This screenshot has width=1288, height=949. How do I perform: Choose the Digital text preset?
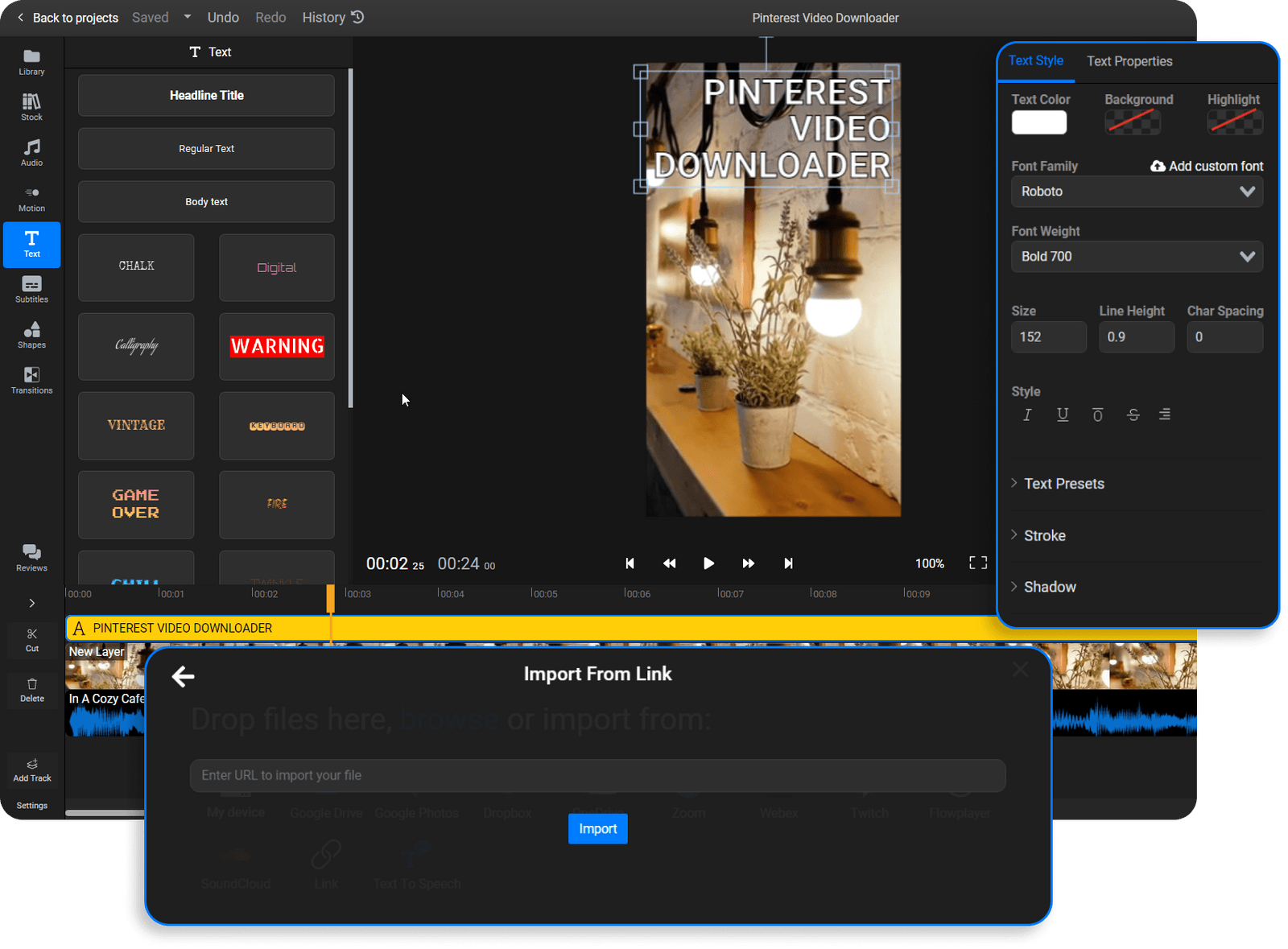[276, 267]
